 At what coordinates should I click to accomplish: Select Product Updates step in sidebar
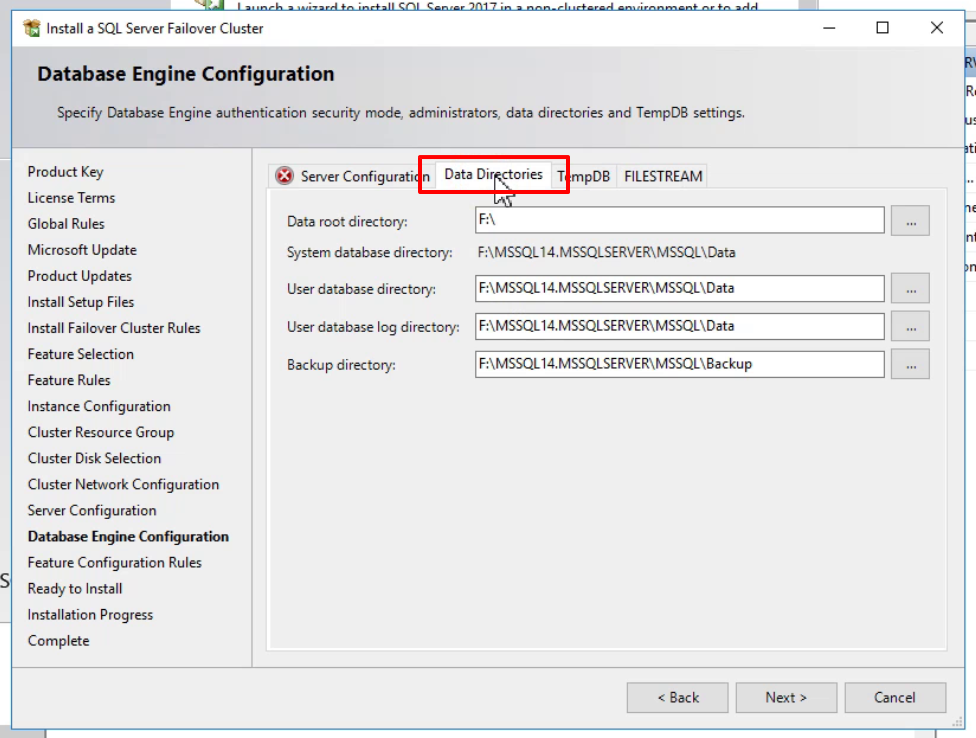(x=80, y=276)
